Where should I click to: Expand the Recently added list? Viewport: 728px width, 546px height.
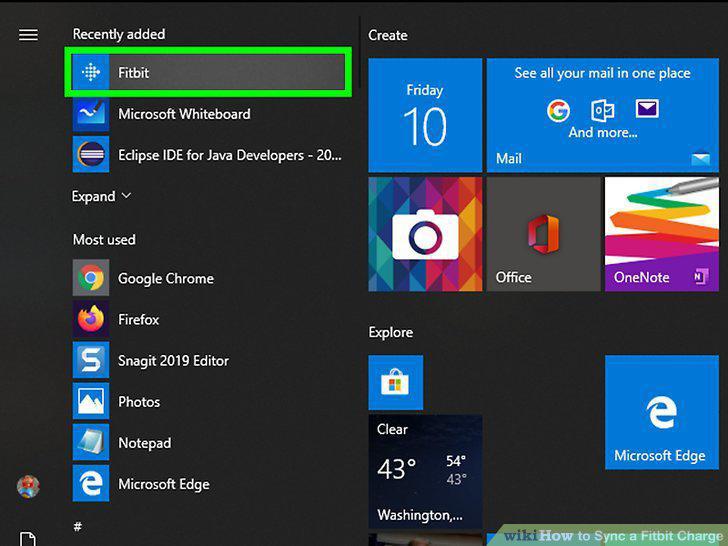101,196
